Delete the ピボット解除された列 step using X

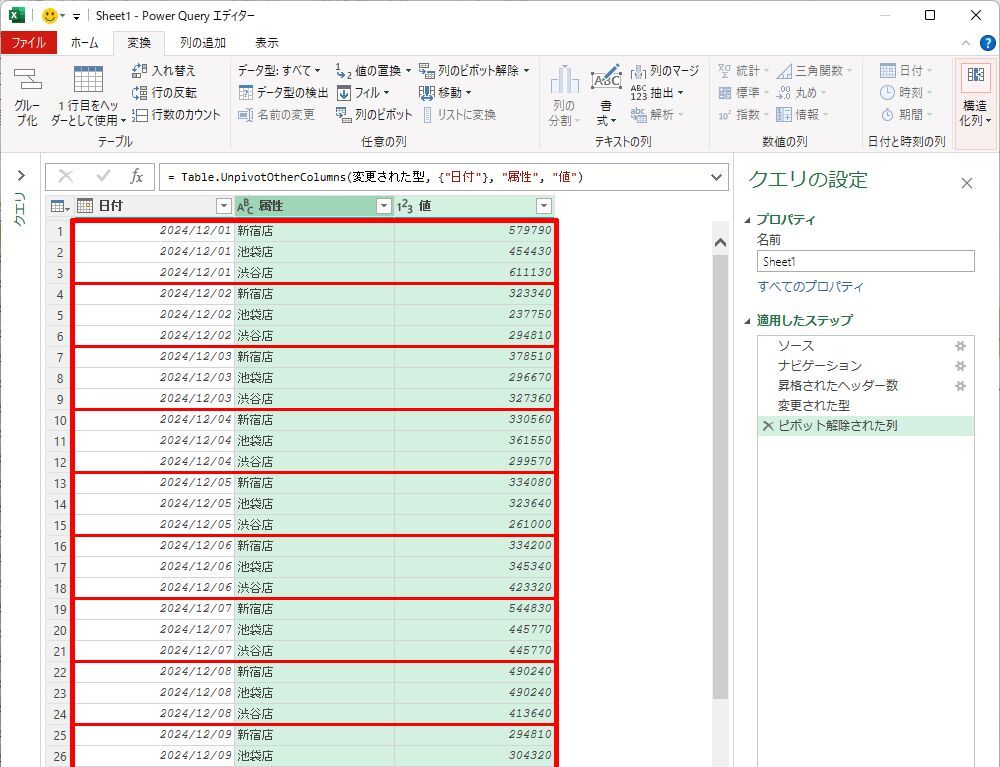[768, 426]
